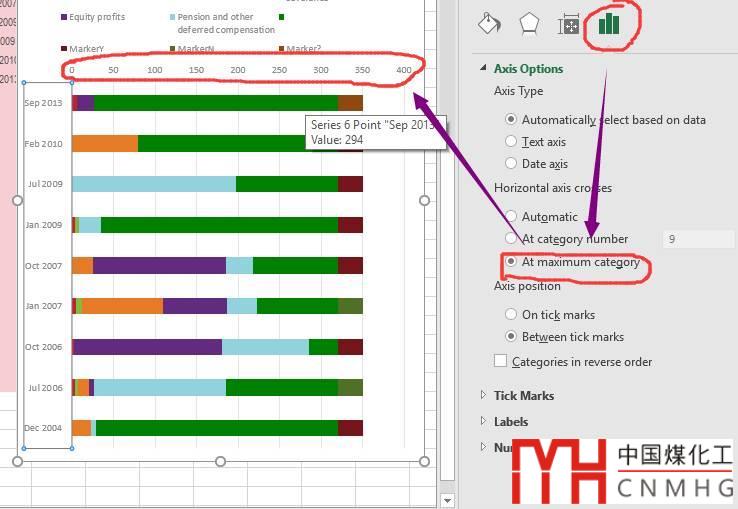Click the 200 value axis label
The height and width of the screenshot is (509, 738).
pyautogui.click(x=238, y=70)
